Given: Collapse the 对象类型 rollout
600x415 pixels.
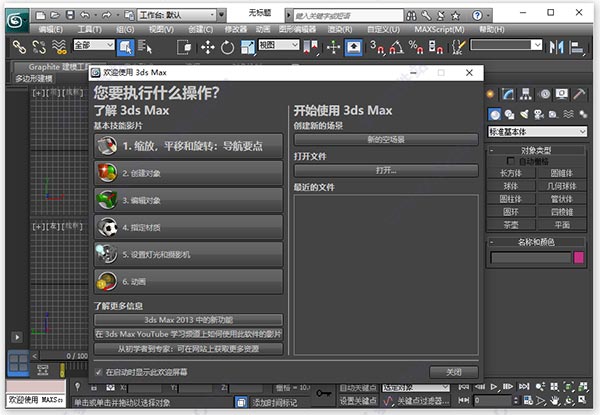Looking at the screenshot, I should click(536, 150).
